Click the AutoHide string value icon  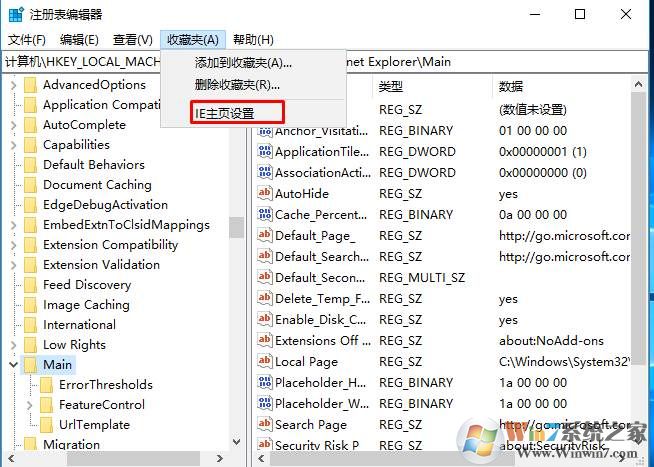(265, 193)
